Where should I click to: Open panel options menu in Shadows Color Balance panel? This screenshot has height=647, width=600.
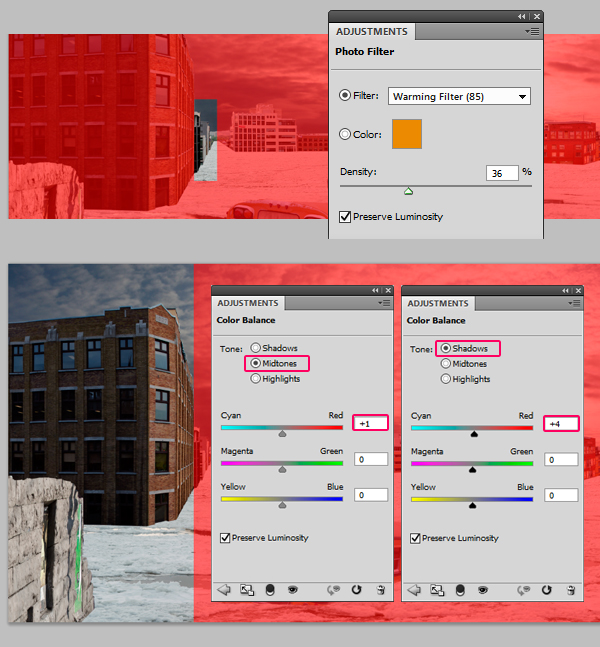tap(574, 303)
